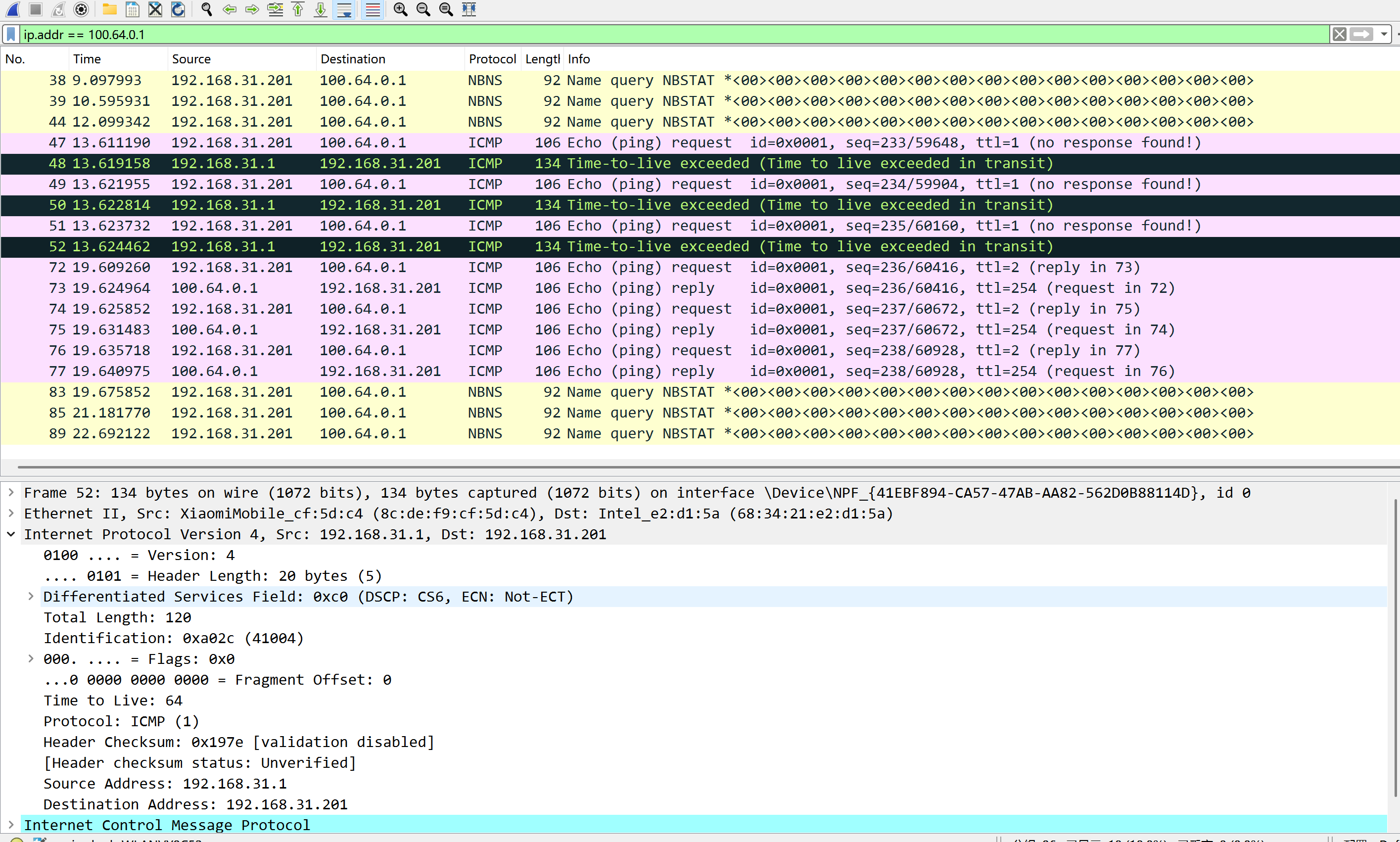The width and height of the screenshot is (1400, 842).
Task: Expand the Differentiated Services Field node
Action: (31, 596)
